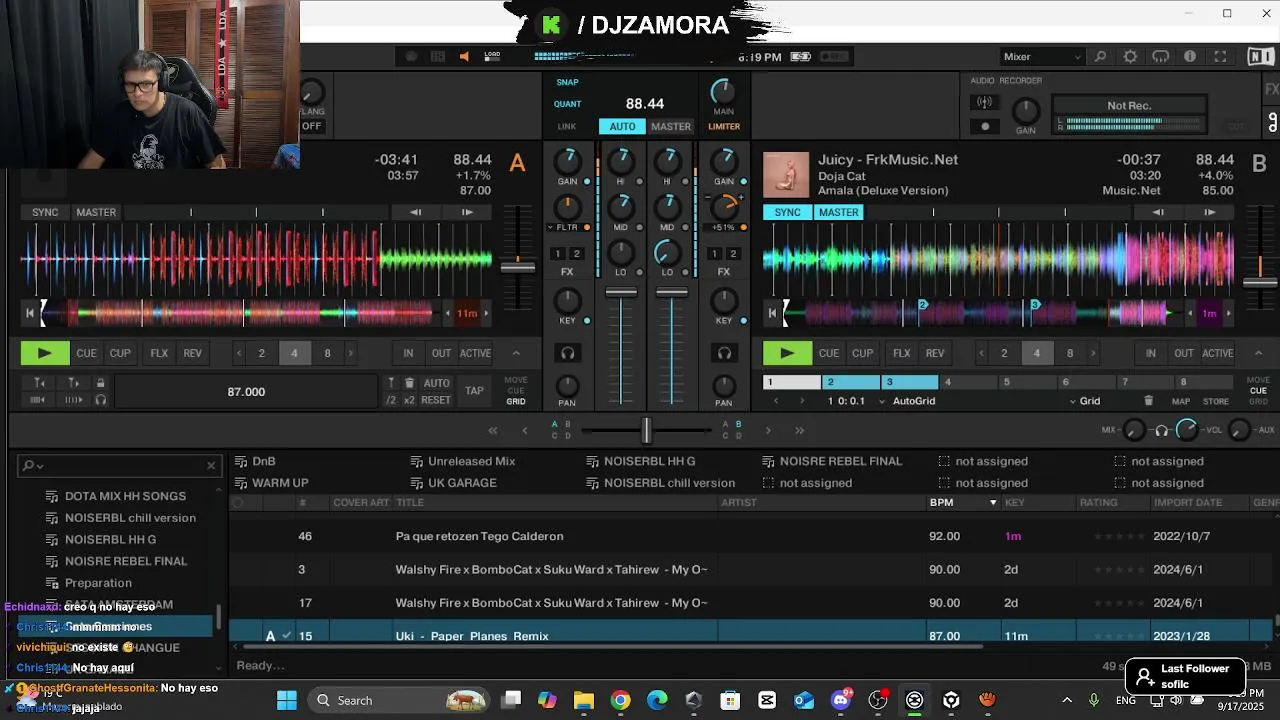Select the Unreleased Mix favorite

471,461
